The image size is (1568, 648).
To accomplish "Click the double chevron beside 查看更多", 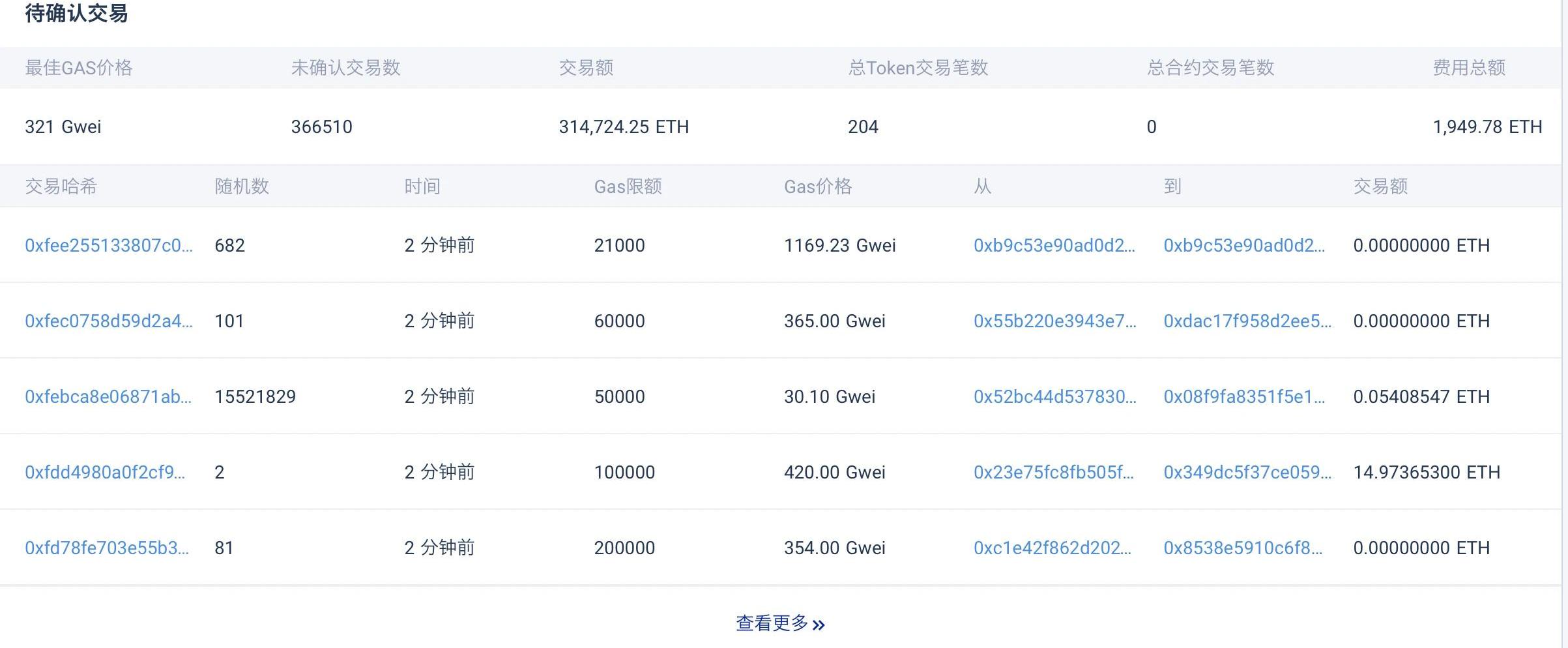I will pos(819,625).
